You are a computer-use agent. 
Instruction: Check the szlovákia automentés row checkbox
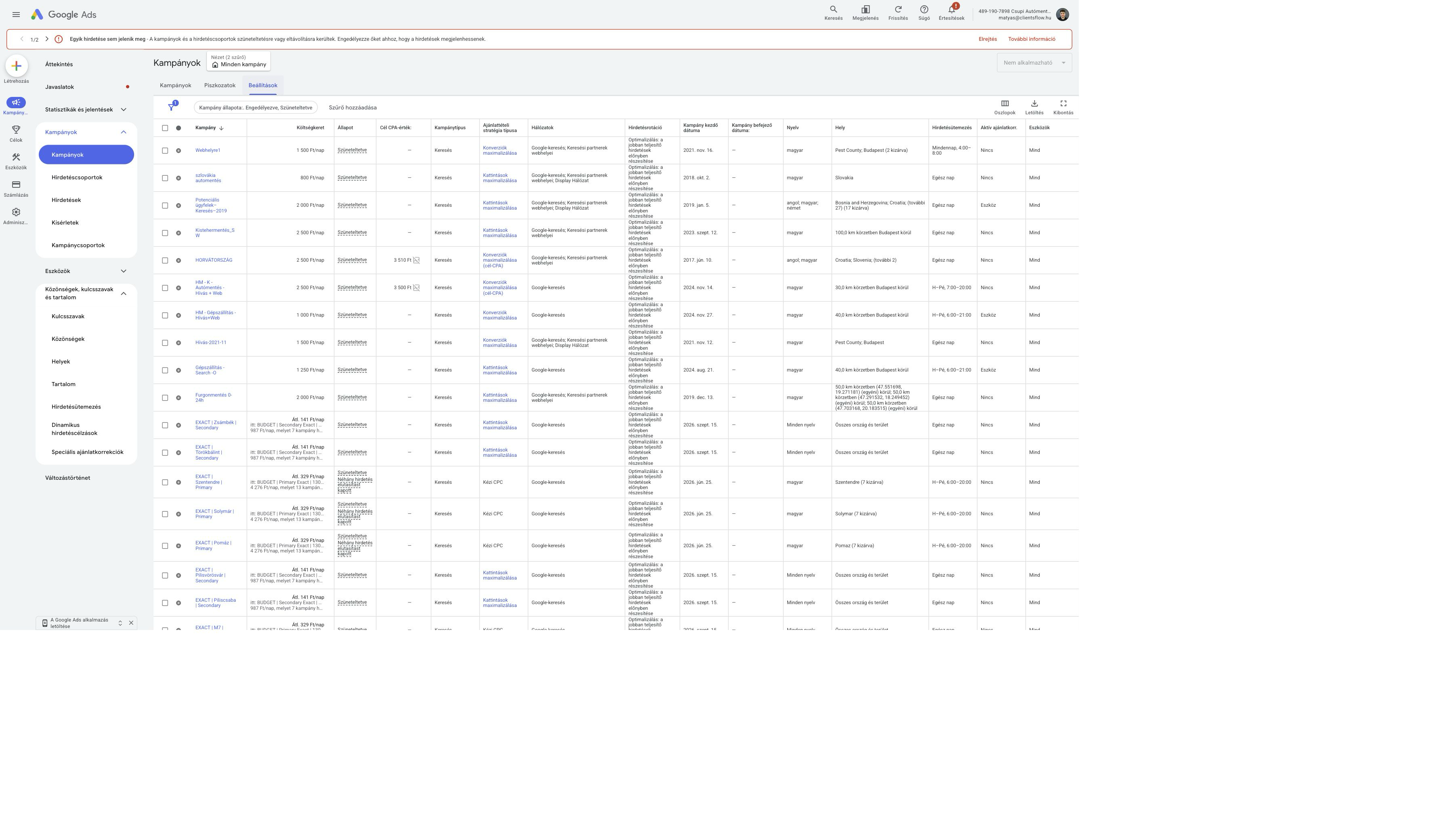point(165,178)
